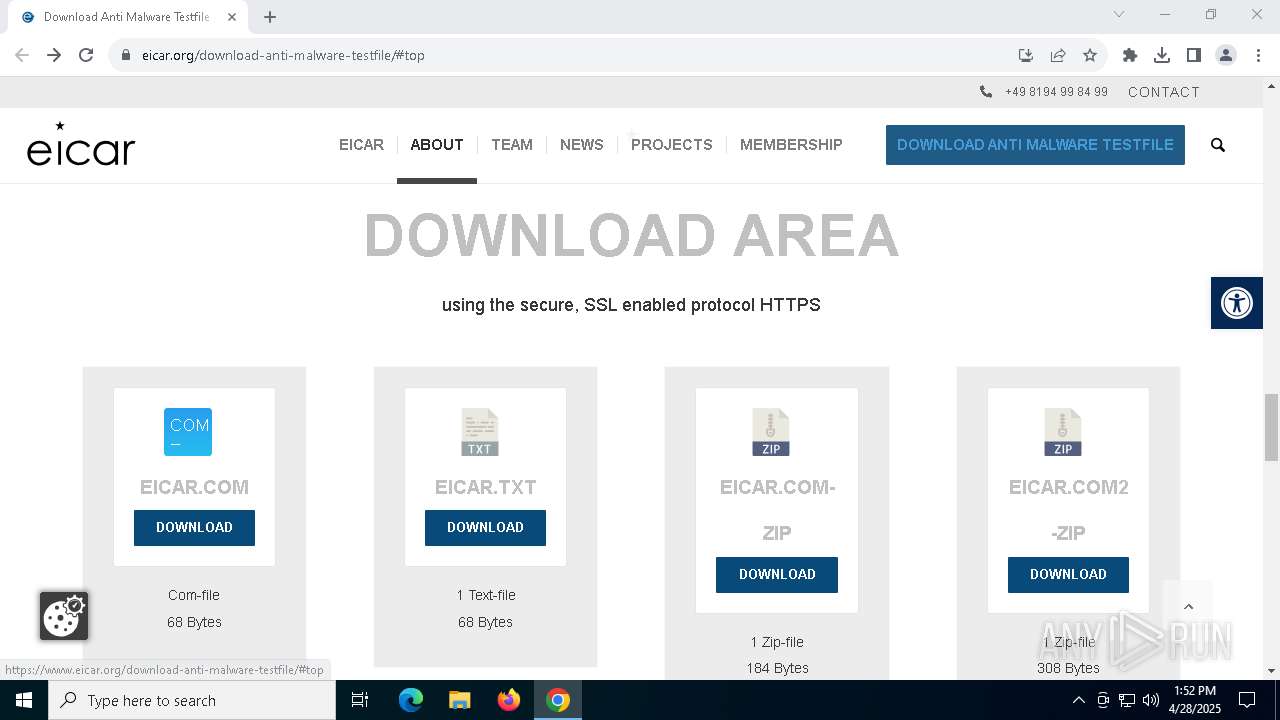Click the browser forward arrow
Screen dimensions: 1280x720
click(54, 55)
